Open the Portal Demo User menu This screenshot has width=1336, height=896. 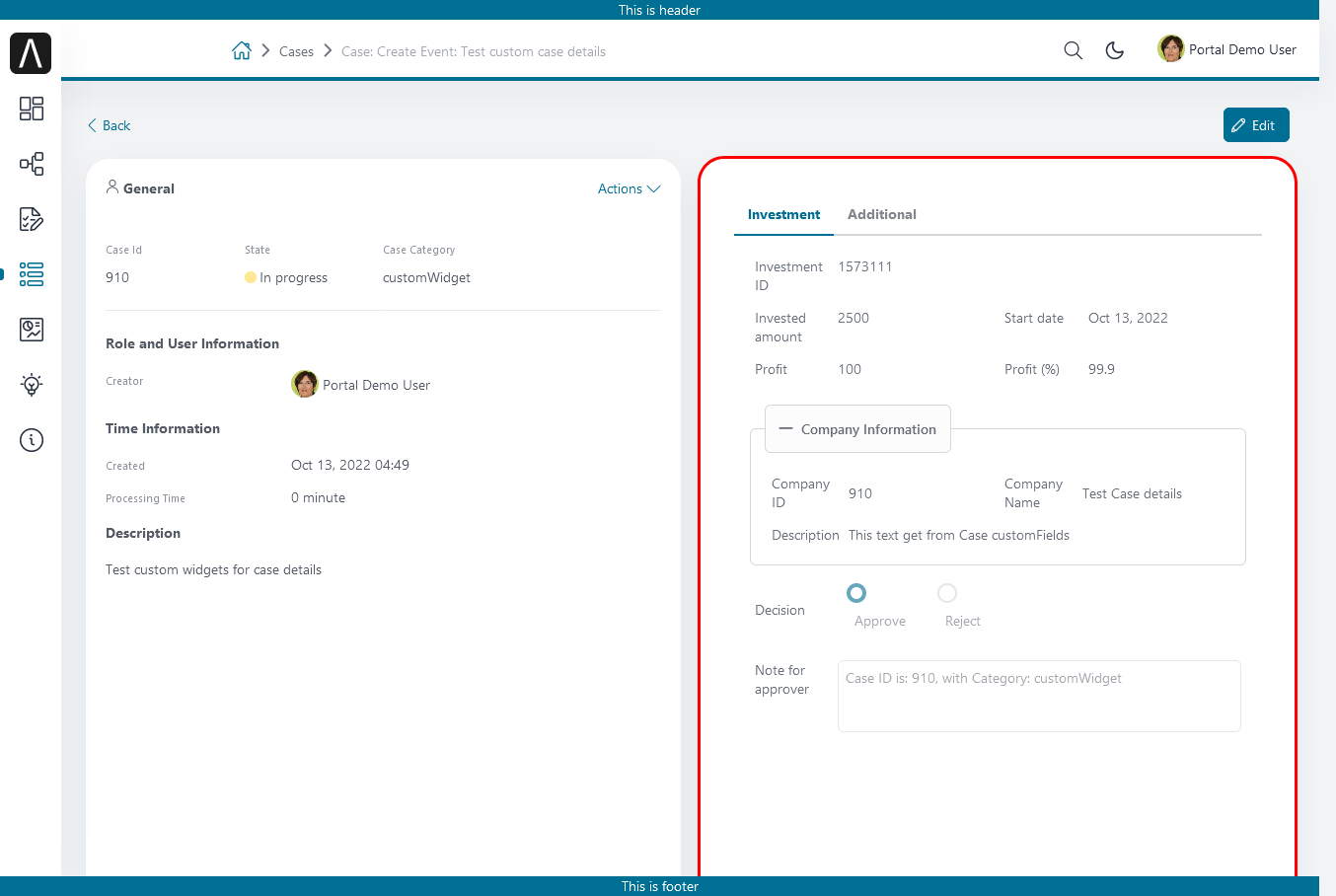(x=1227, y=49)
